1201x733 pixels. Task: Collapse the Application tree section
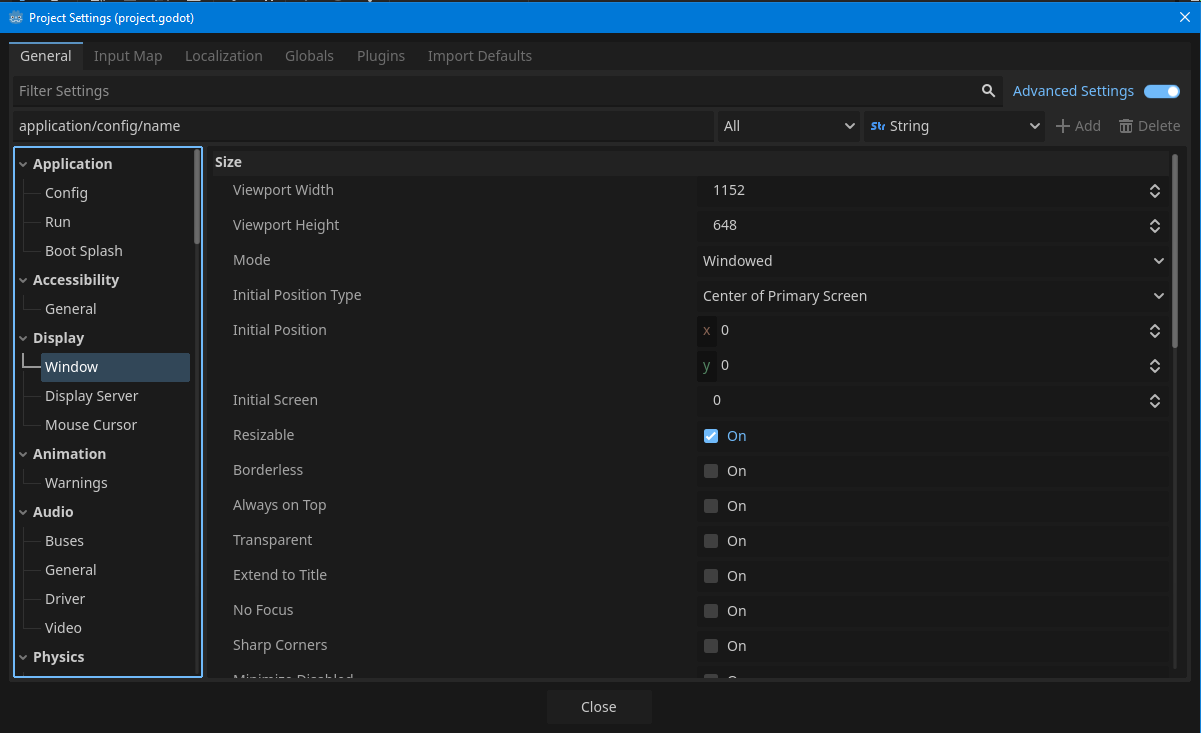(23, 164)
